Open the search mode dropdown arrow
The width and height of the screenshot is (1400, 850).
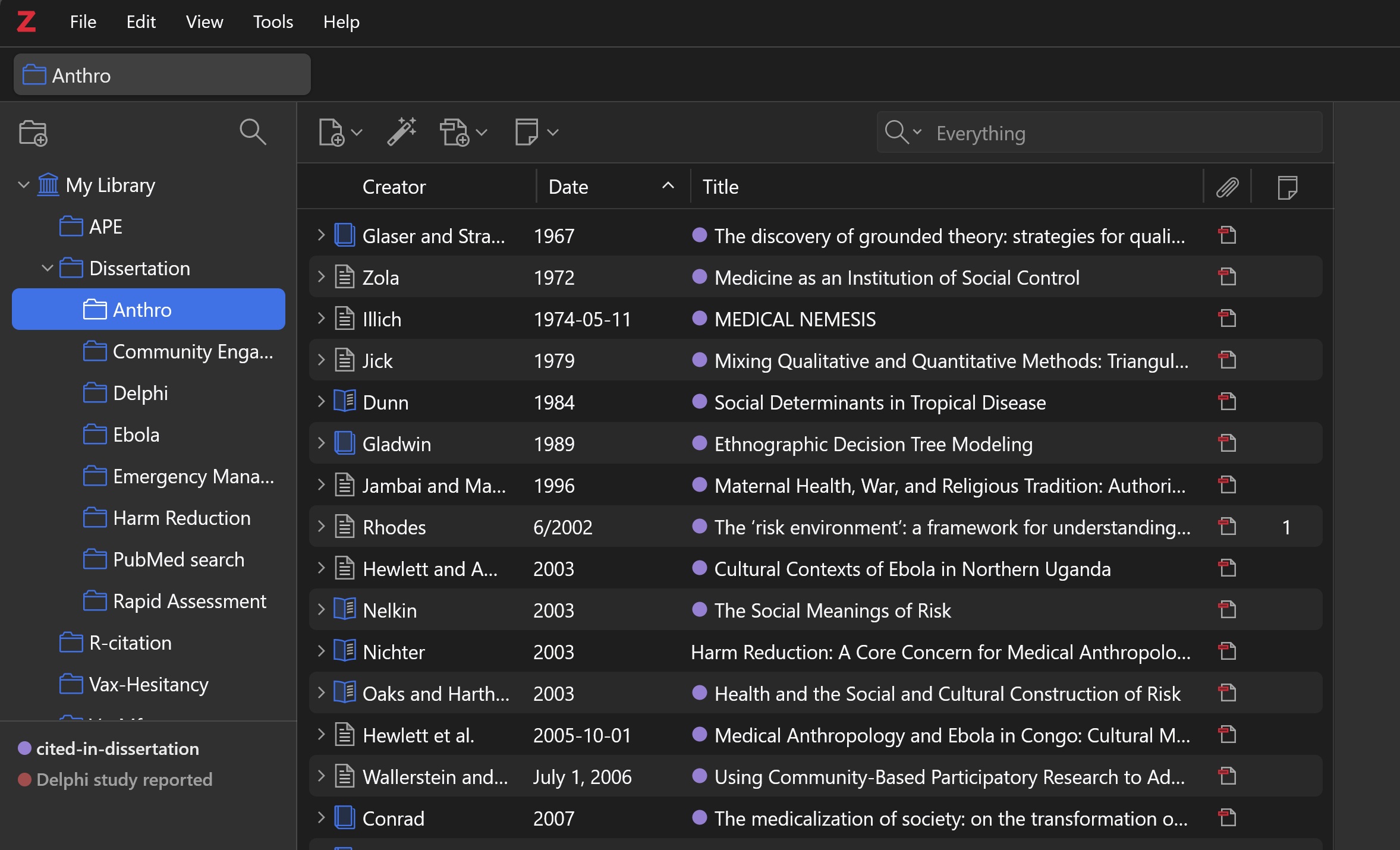coord(917,132)
